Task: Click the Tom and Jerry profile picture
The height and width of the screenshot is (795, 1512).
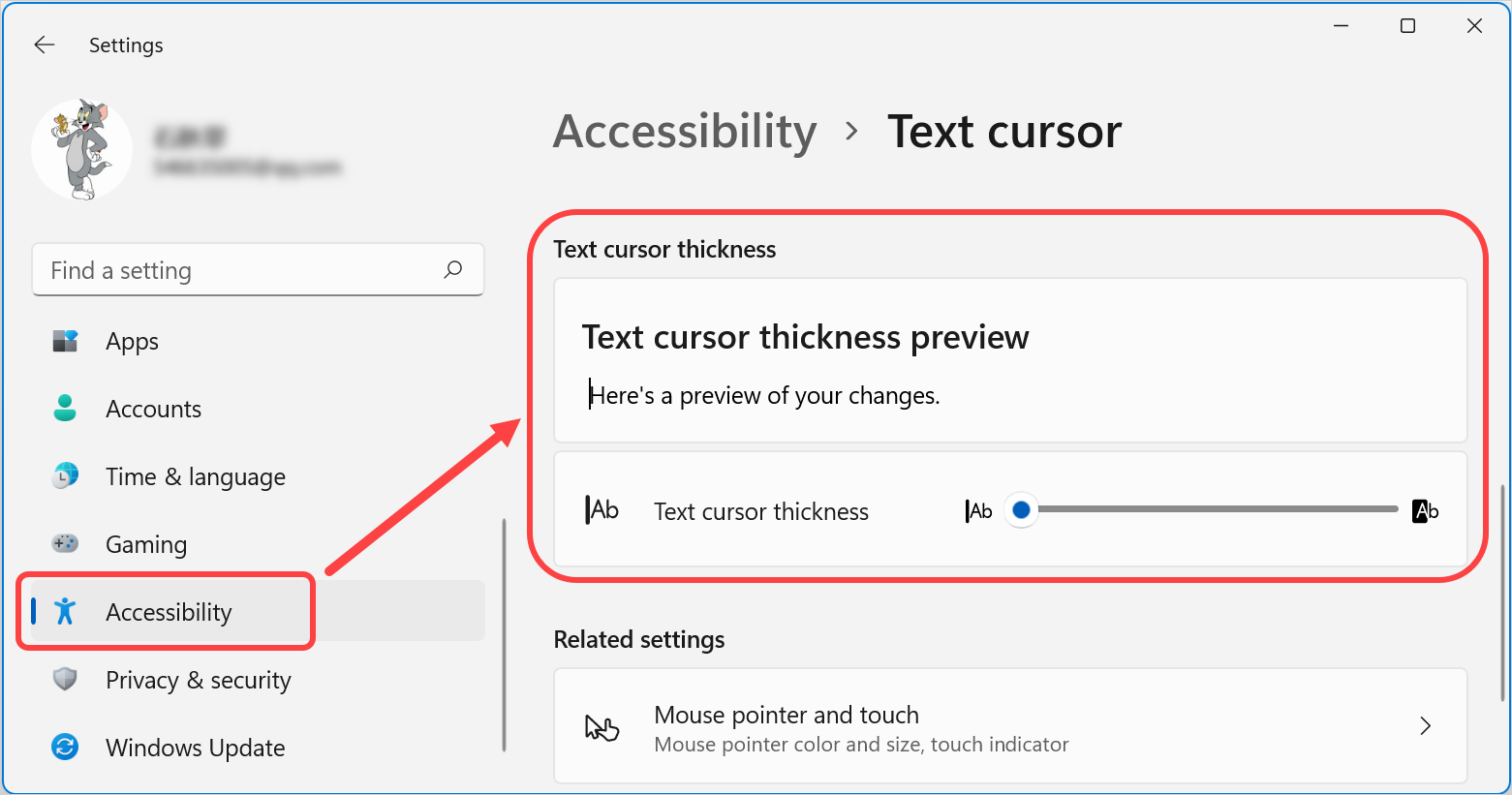Action: [x=82, y=149]
